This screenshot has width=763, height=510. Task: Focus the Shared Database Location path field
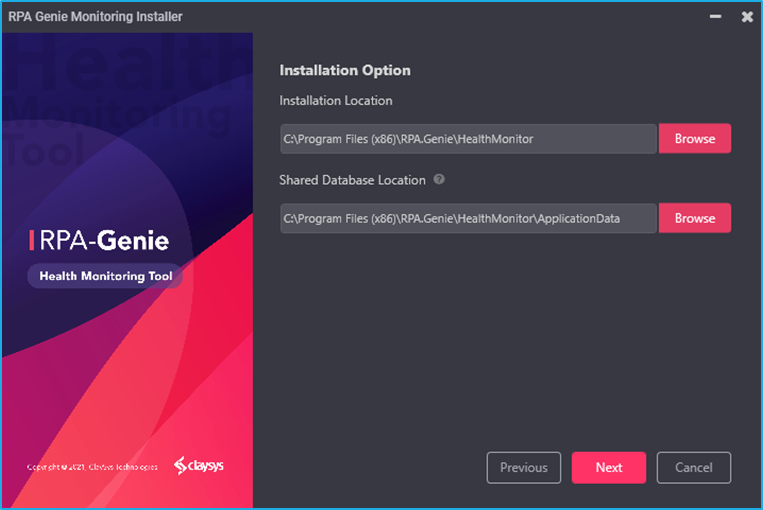[468, 218]
